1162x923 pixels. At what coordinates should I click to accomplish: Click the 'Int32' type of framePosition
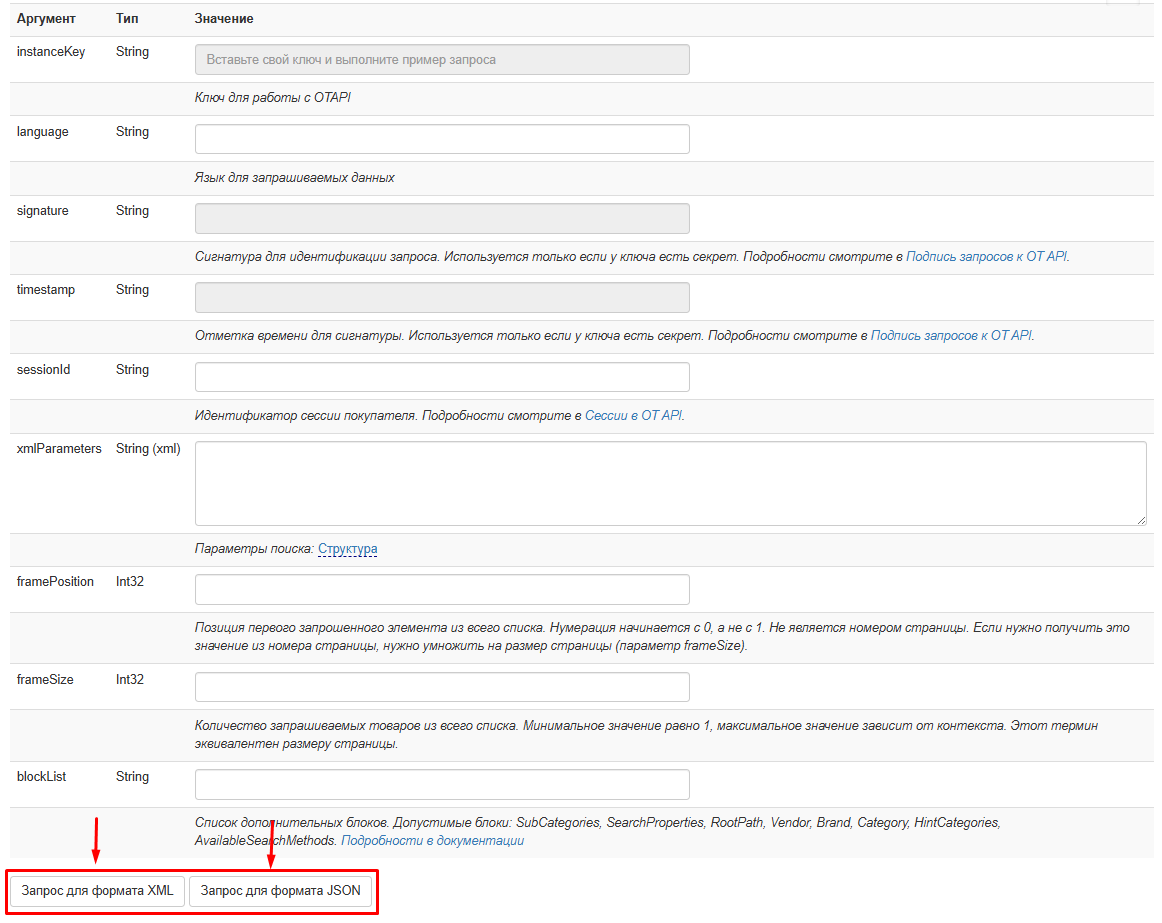pos(130,582)
